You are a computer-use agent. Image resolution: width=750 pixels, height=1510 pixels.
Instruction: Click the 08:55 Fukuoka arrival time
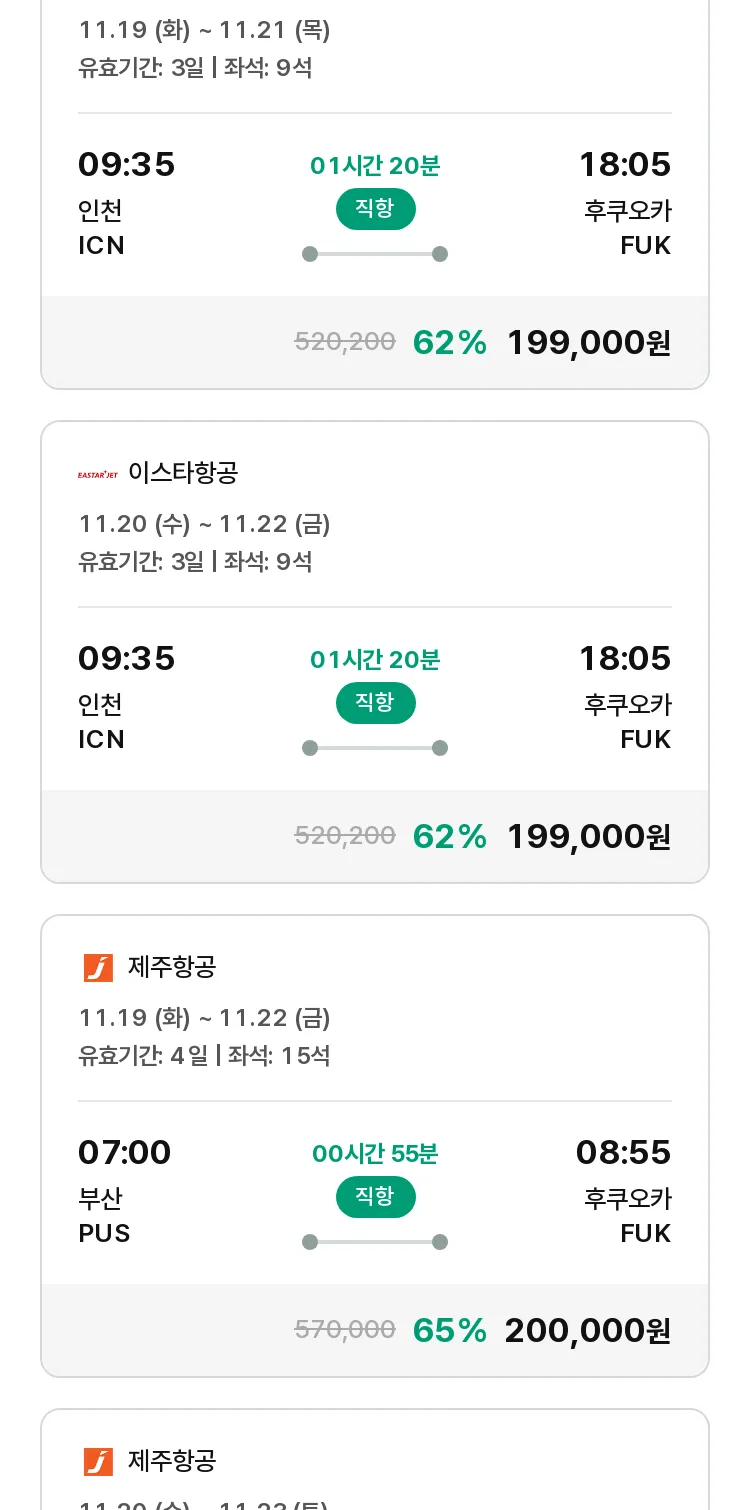pos(623,1152)
